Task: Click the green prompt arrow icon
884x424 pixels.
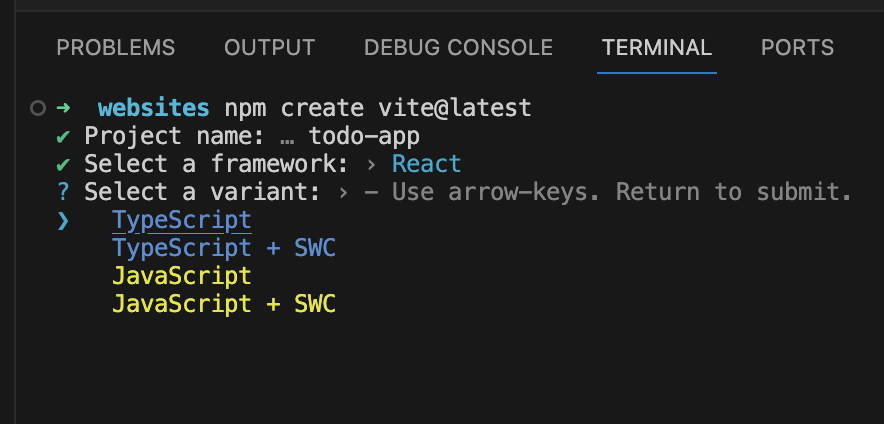Action: (x=63, y=107)
